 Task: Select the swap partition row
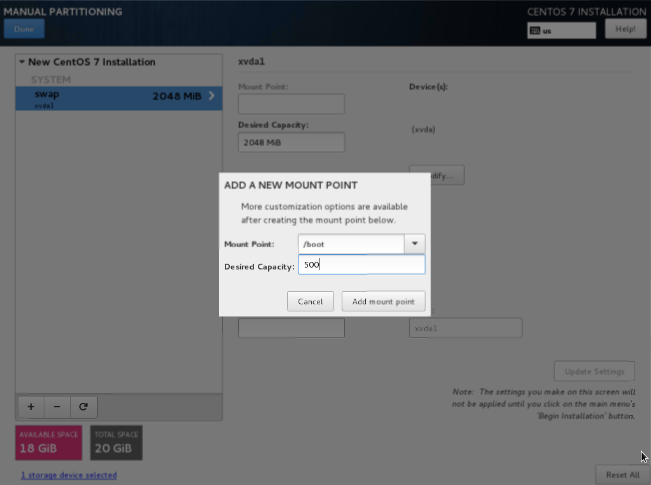119,98
